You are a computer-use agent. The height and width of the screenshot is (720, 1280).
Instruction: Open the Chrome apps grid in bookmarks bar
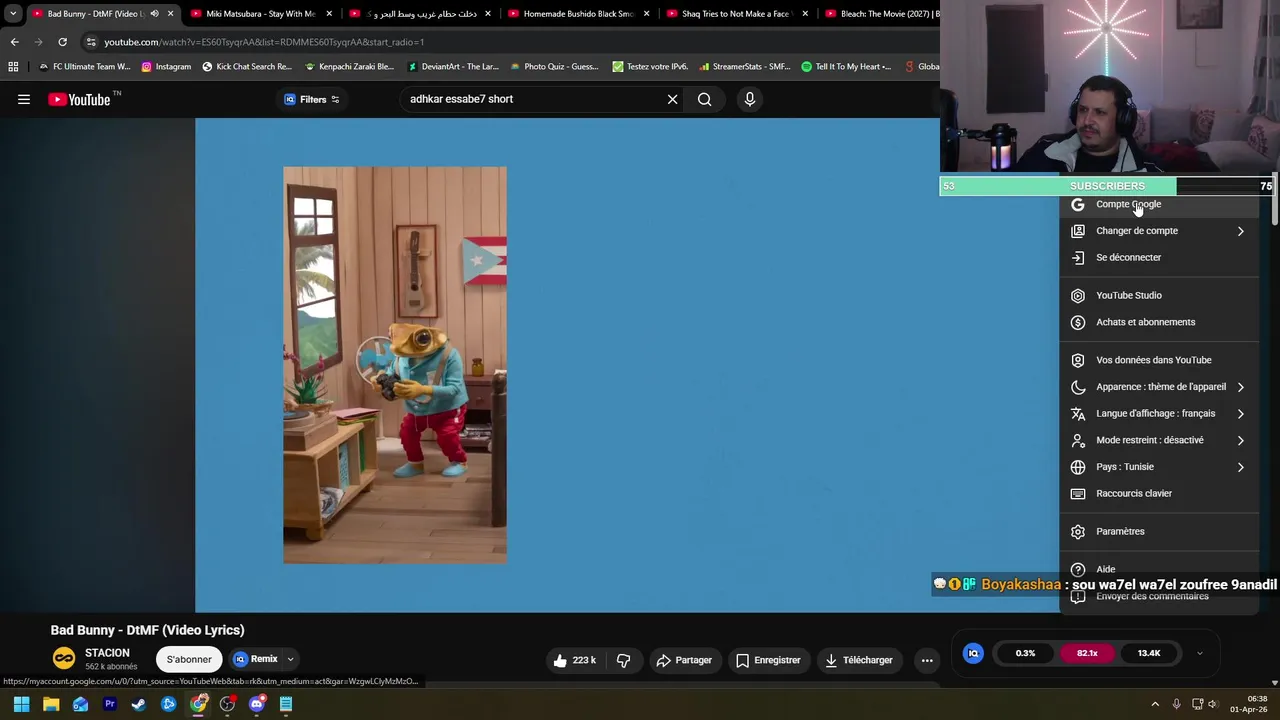(13, 67)
